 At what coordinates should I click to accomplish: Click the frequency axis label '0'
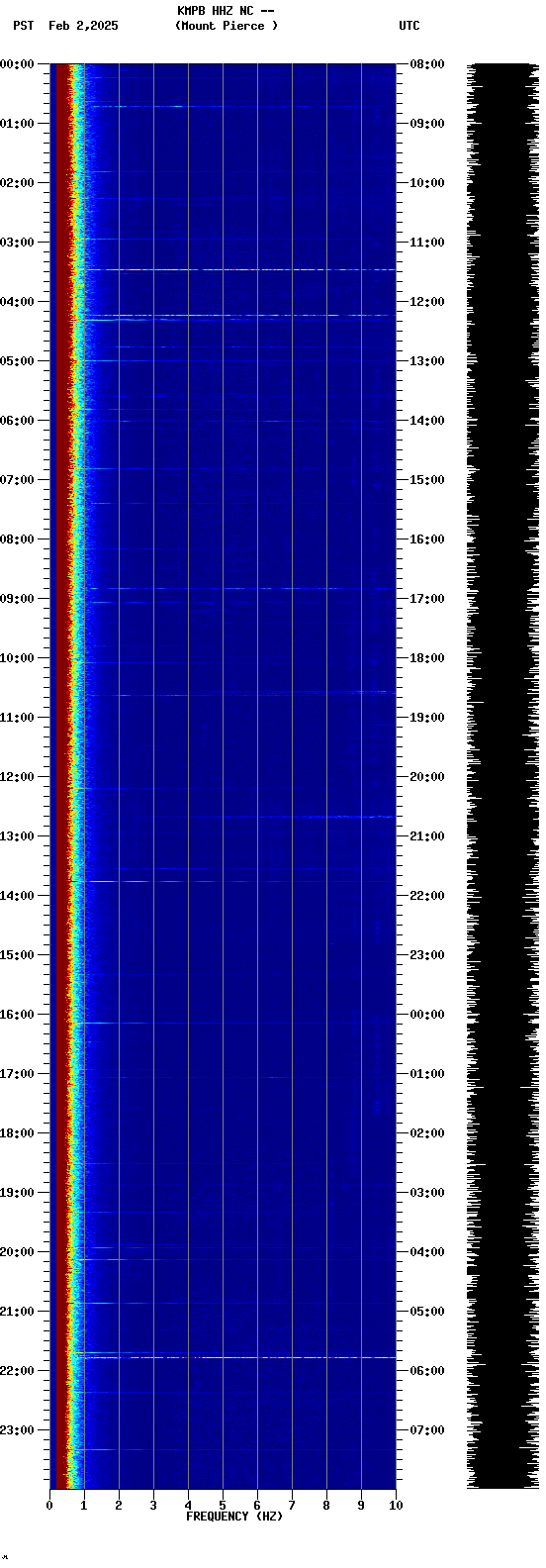[x=49, y=1506]
